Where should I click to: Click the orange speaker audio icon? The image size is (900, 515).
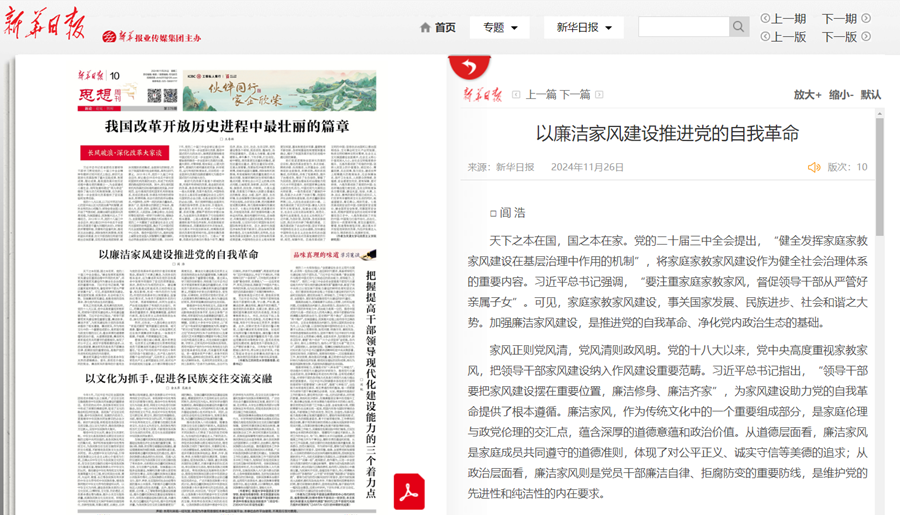(x=814, y=167)
